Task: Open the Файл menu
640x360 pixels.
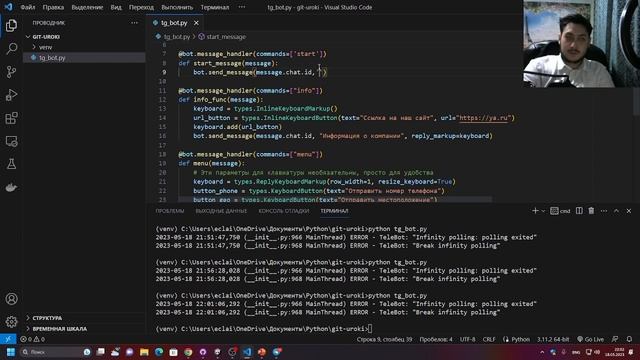Action: [x=28, y=7]
